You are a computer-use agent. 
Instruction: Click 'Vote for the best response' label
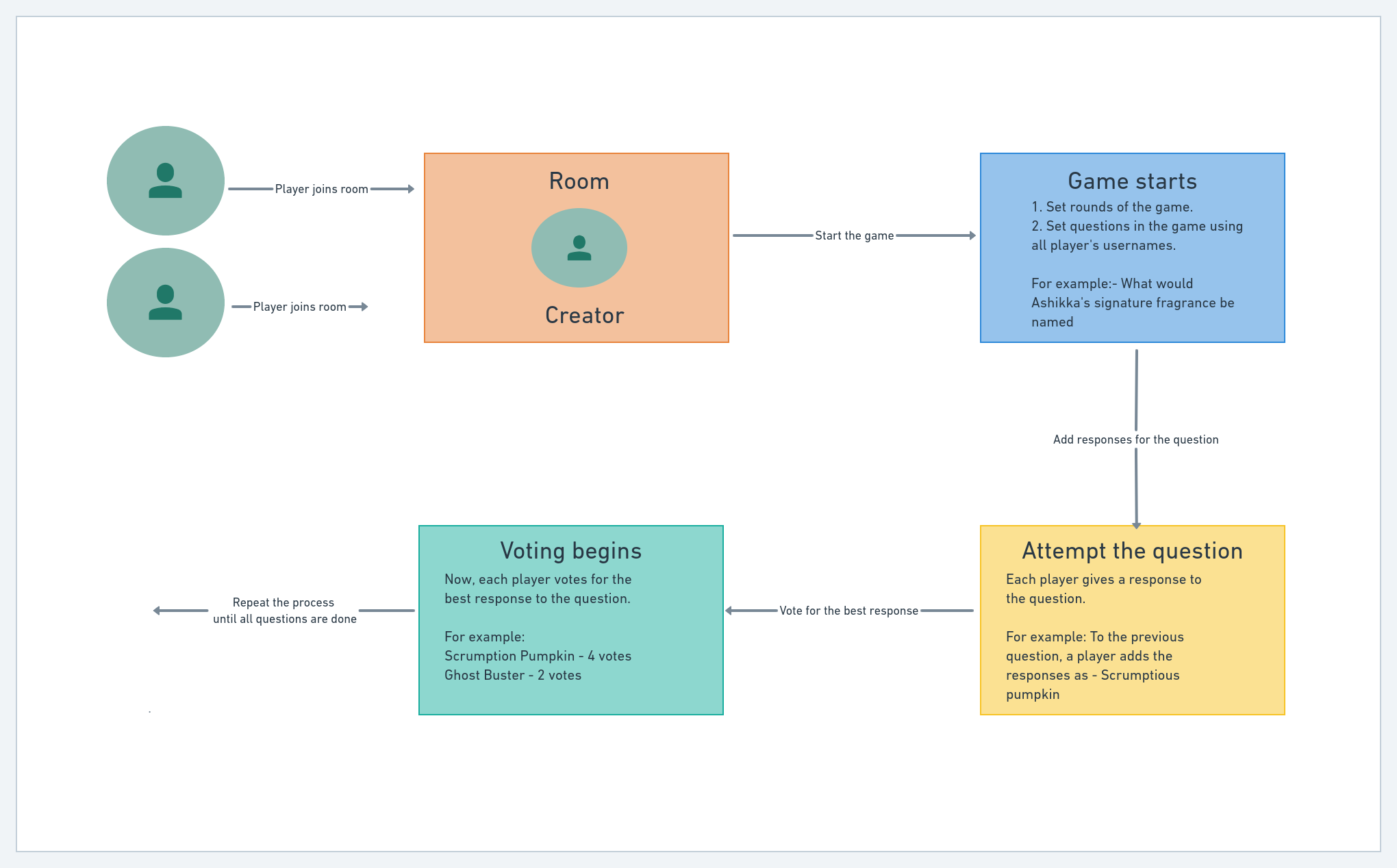[x=848, y=611]
